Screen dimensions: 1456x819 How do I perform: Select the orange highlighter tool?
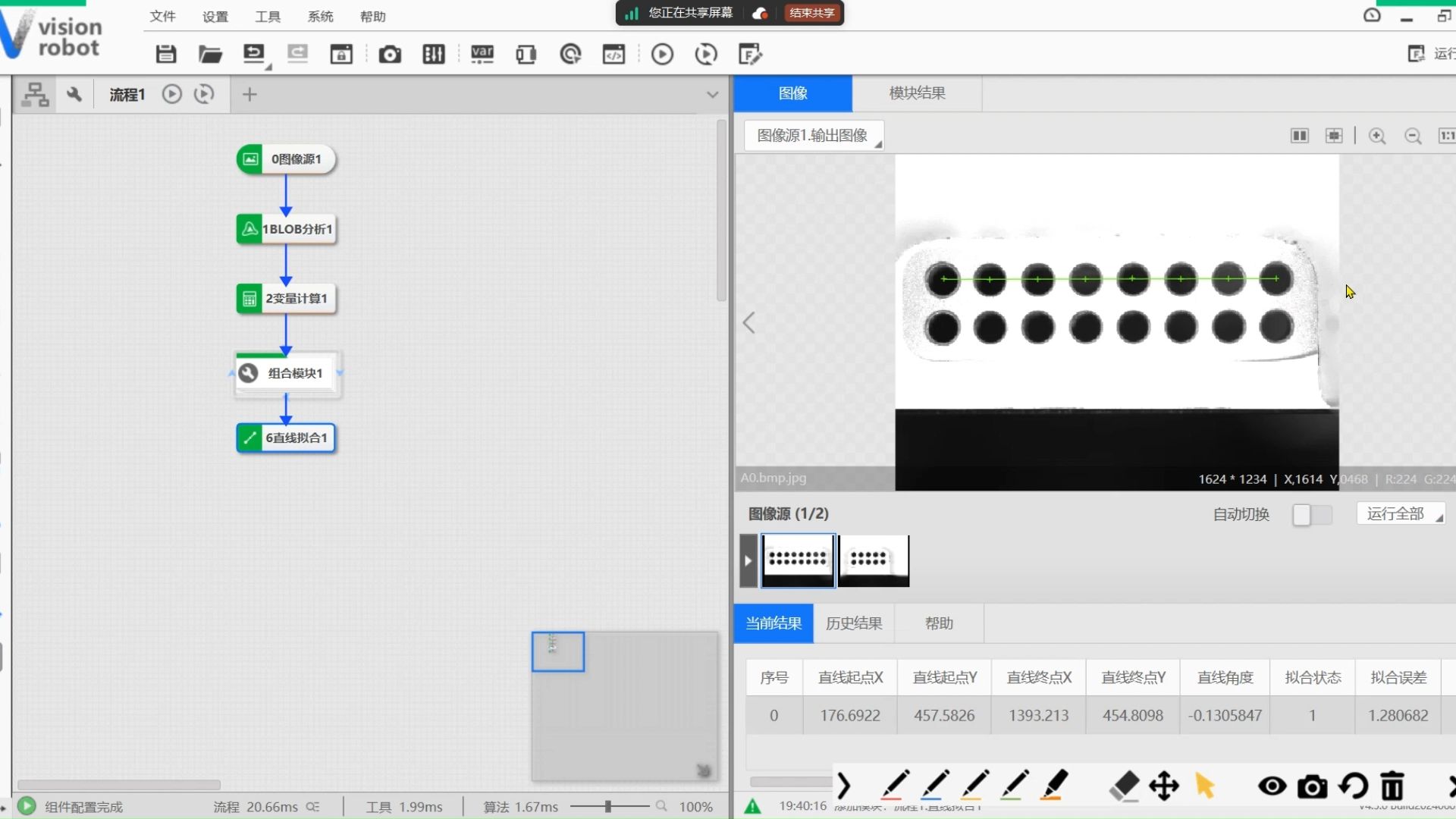point(1054,786)
